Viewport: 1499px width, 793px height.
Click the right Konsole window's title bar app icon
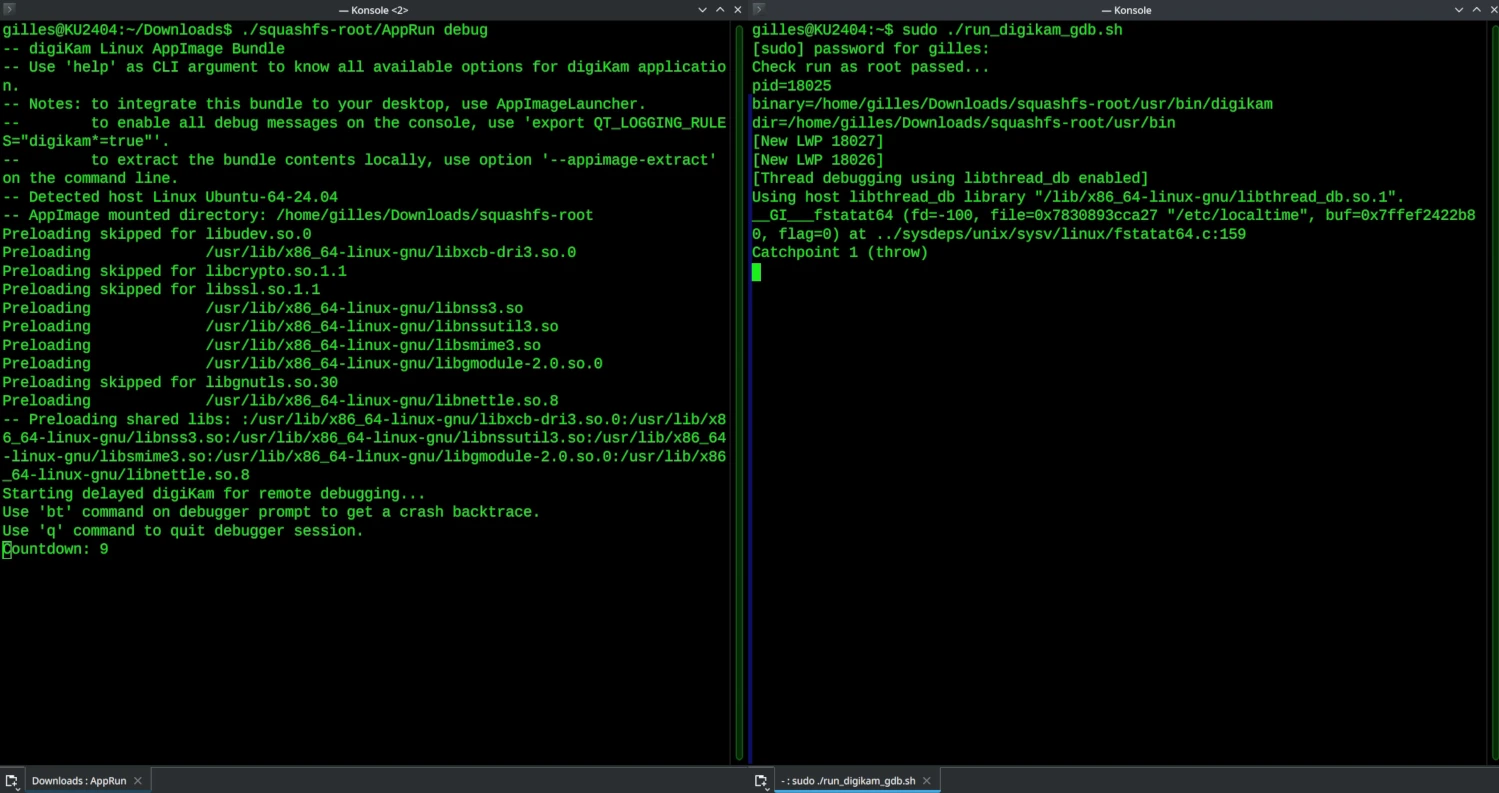tap(759, 9)
